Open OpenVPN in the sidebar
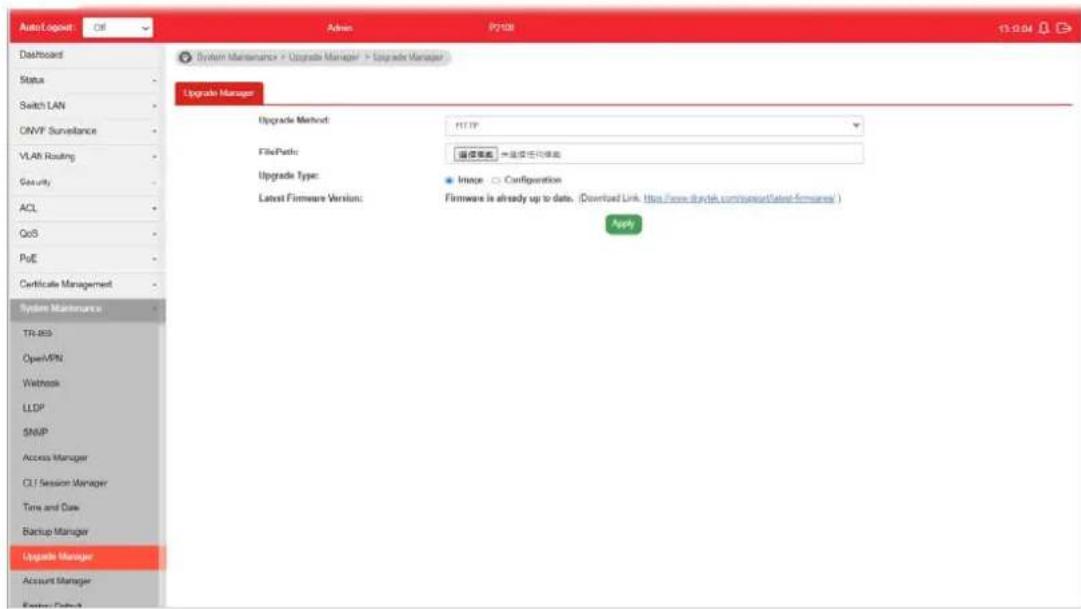1081x609 pixels. tap(88, 358)
